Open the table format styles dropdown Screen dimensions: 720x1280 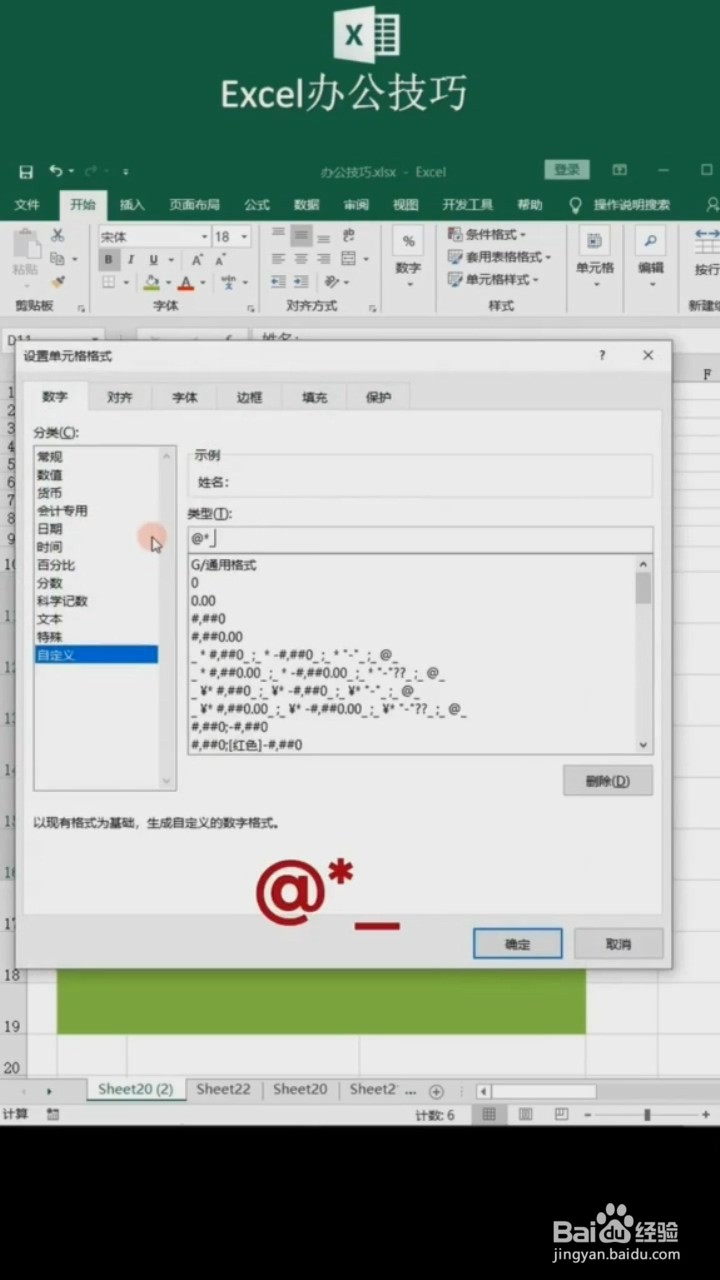pyautogui.click(x=499, y=257)
